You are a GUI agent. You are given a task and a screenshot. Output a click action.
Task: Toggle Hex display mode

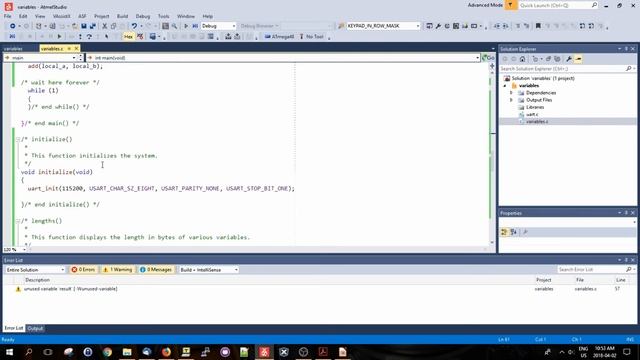(128, 37)
